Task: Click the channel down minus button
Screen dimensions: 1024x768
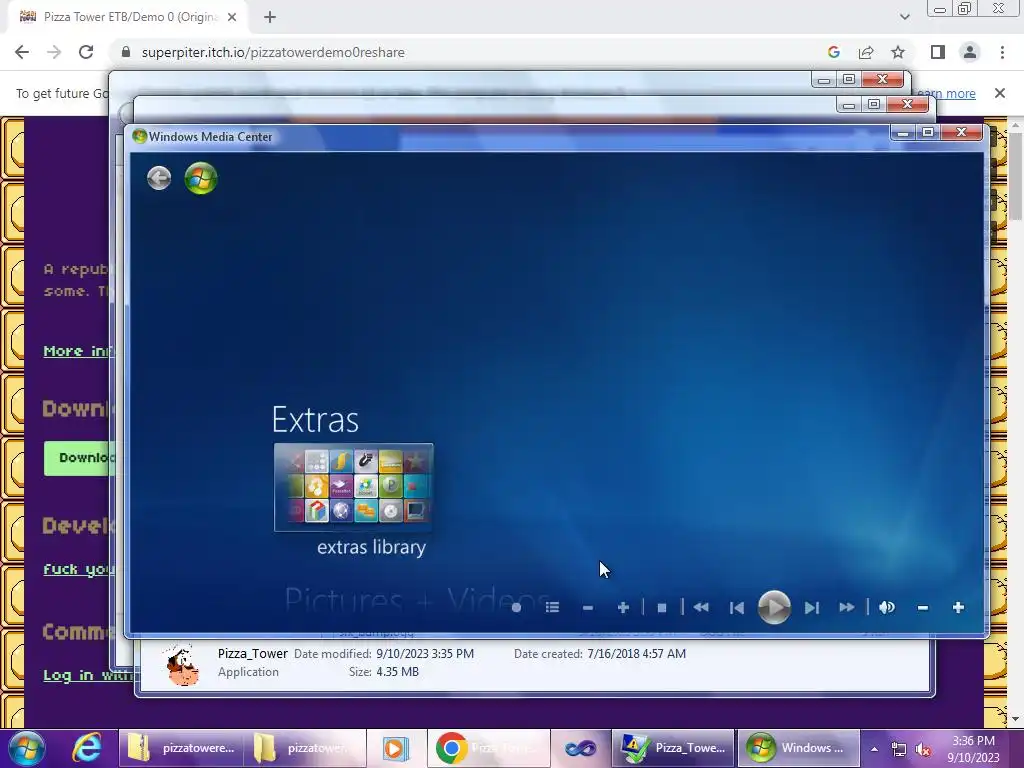Action: (588, 608)
